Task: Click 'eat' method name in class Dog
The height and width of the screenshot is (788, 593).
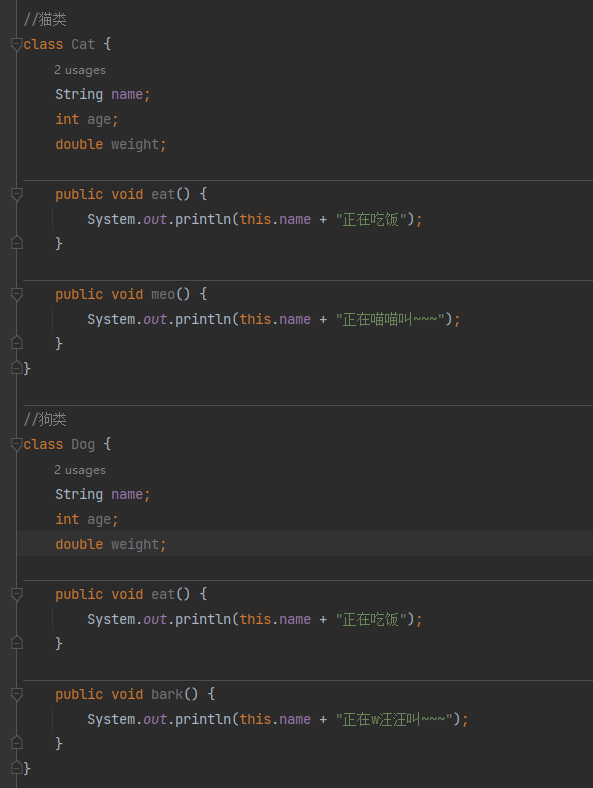Action: (163, 595)
